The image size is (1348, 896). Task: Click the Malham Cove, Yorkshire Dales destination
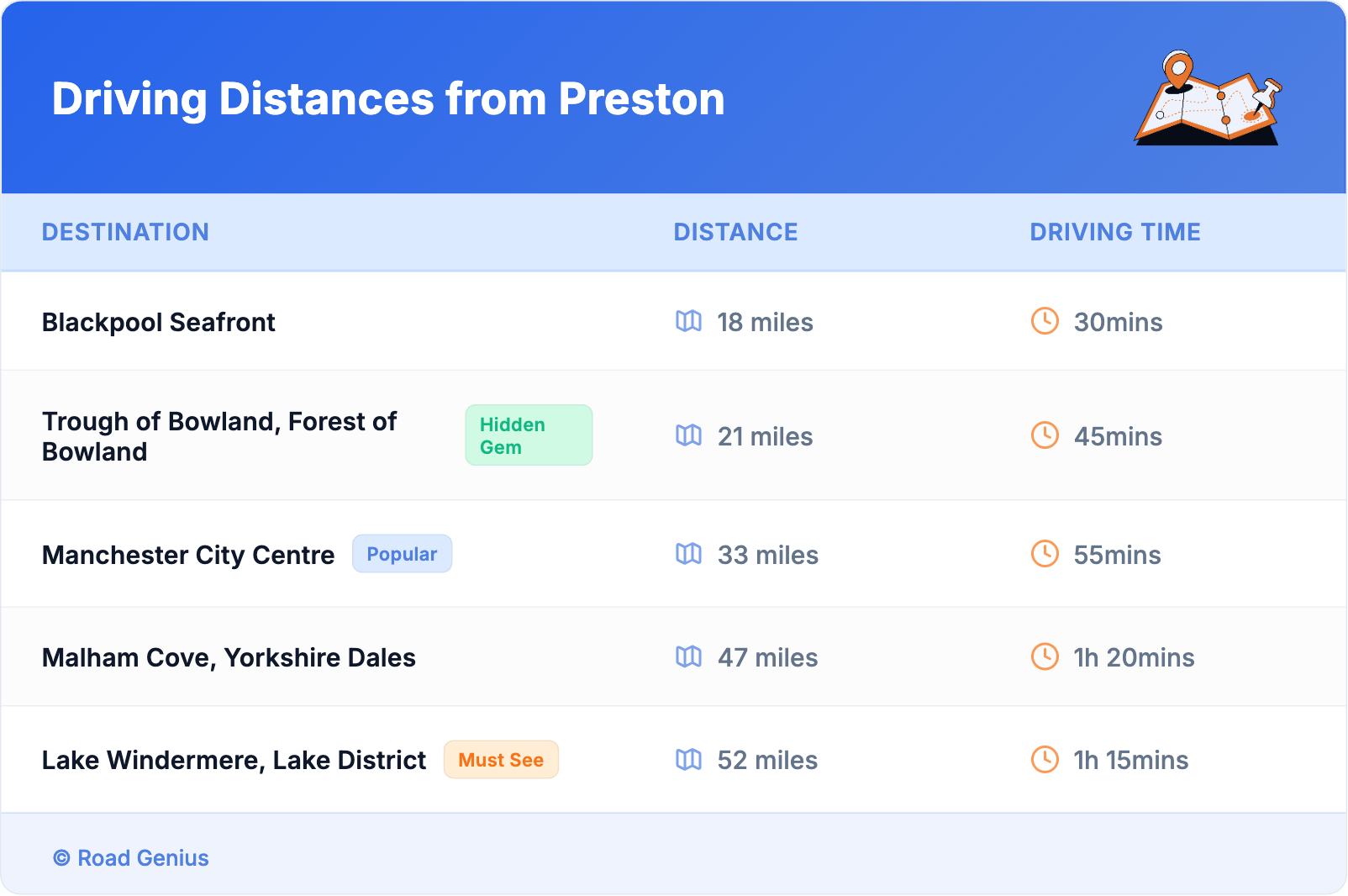click(x=229, y=657)
